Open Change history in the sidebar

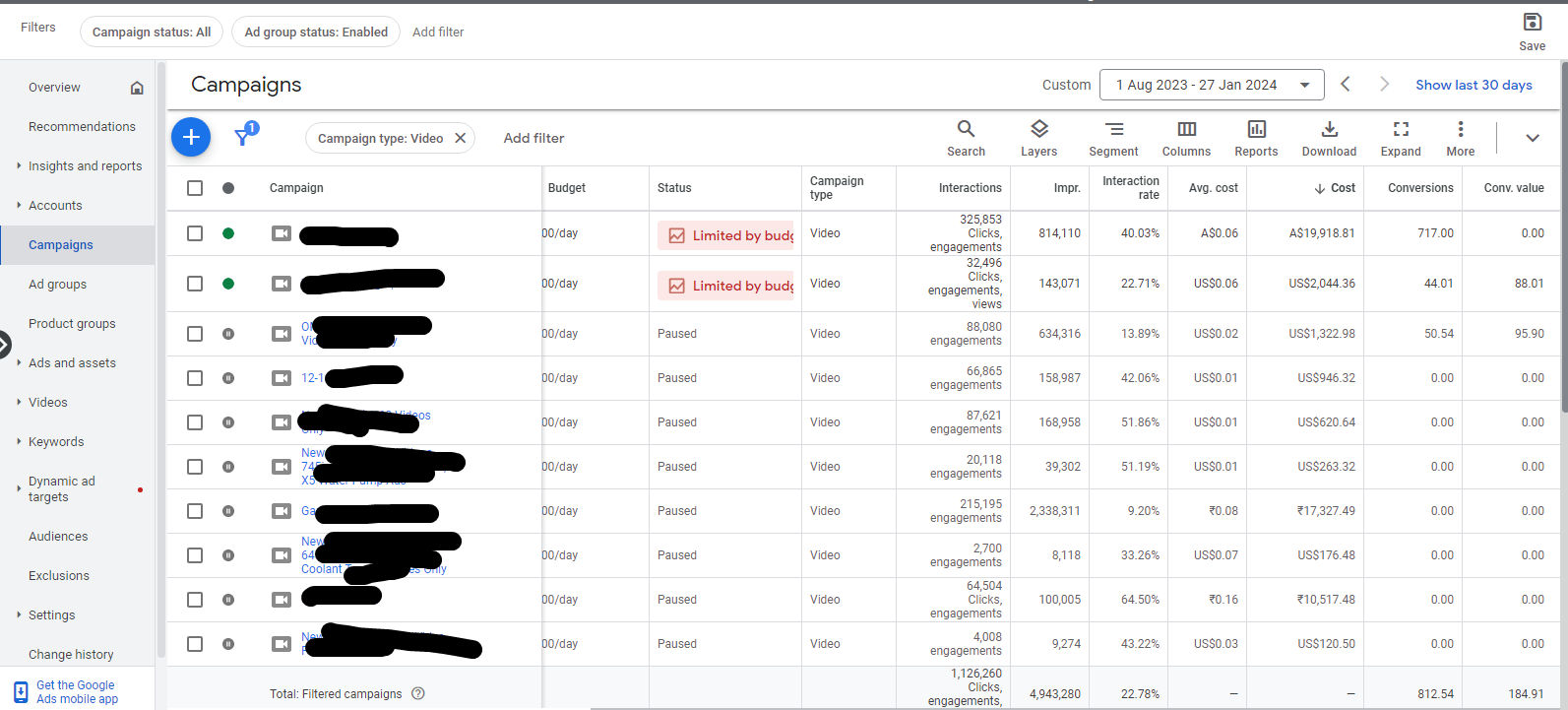71,655
